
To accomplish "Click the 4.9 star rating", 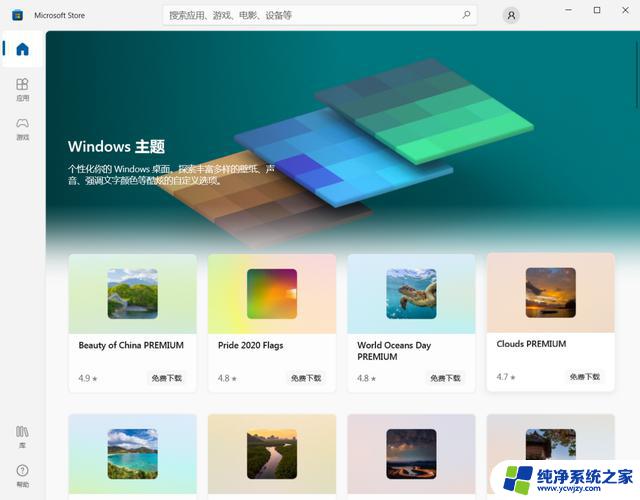I will coord(88,378).
